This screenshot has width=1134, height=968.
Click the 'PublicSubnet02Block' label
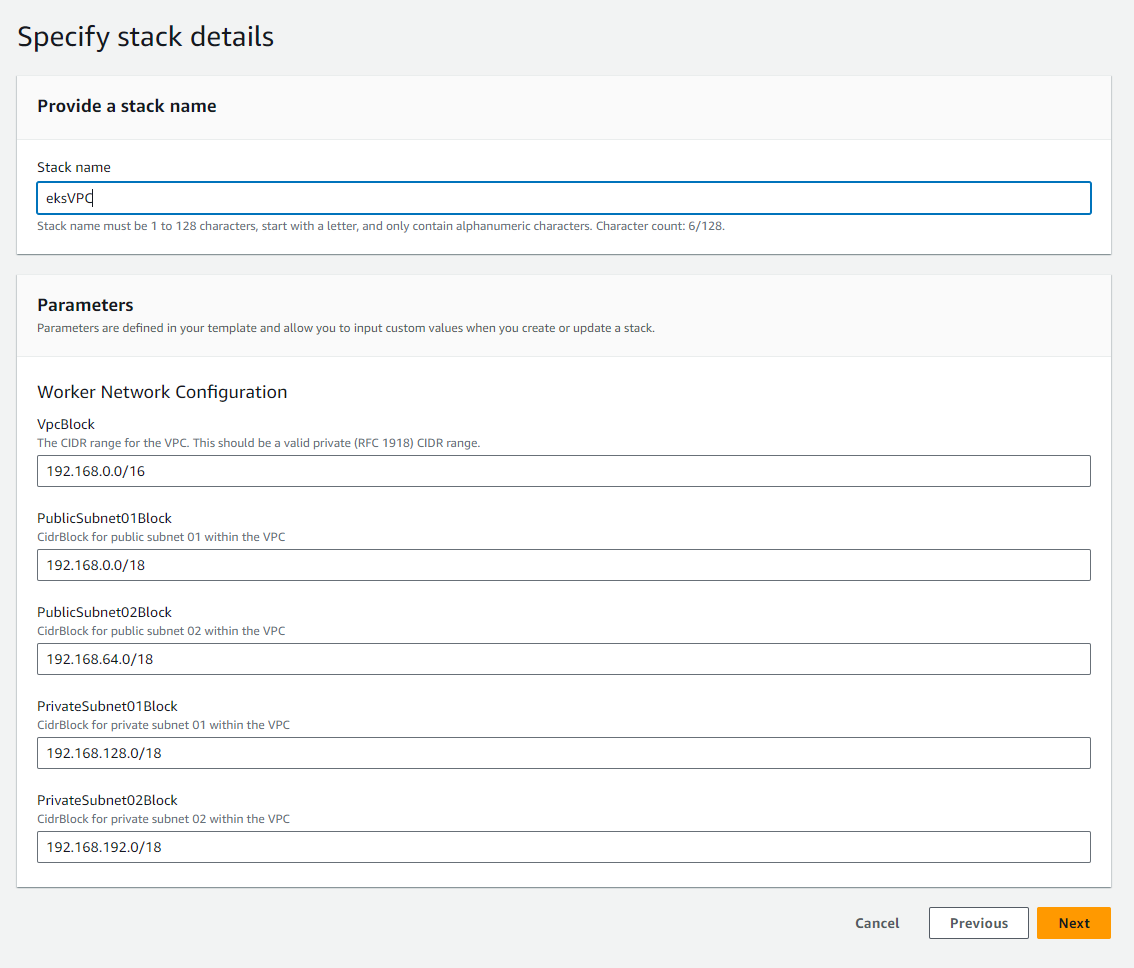104,612
